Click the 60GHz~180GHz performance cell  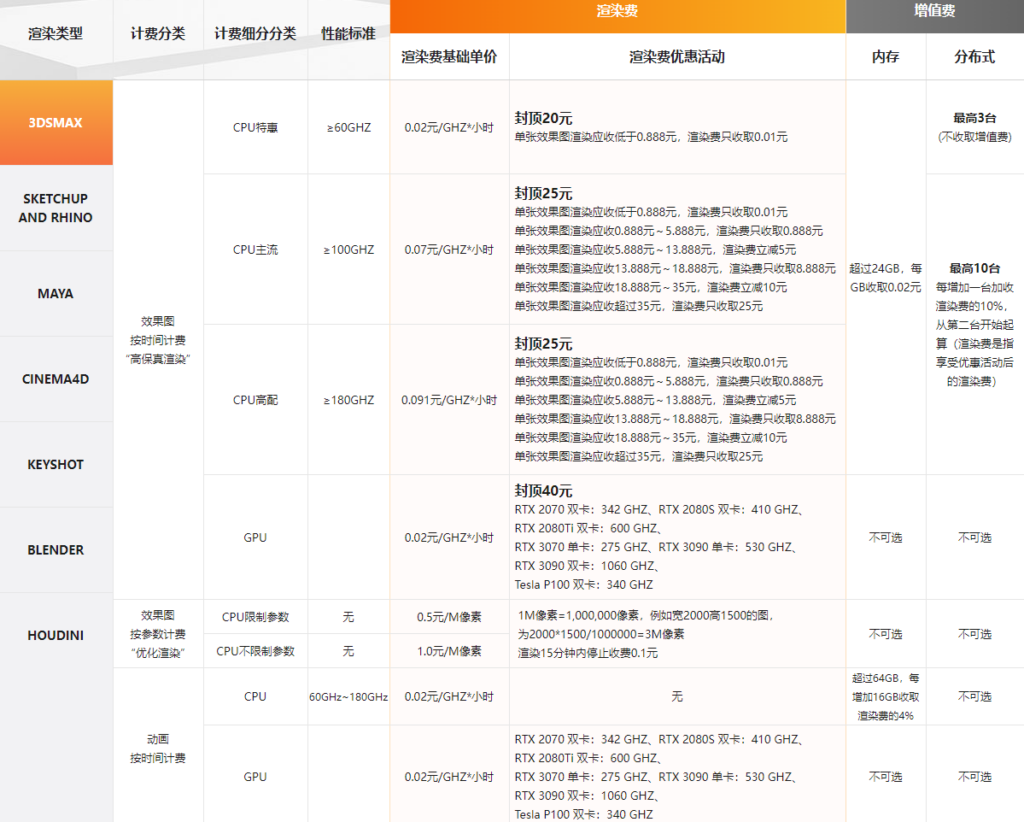click(349, 697)
